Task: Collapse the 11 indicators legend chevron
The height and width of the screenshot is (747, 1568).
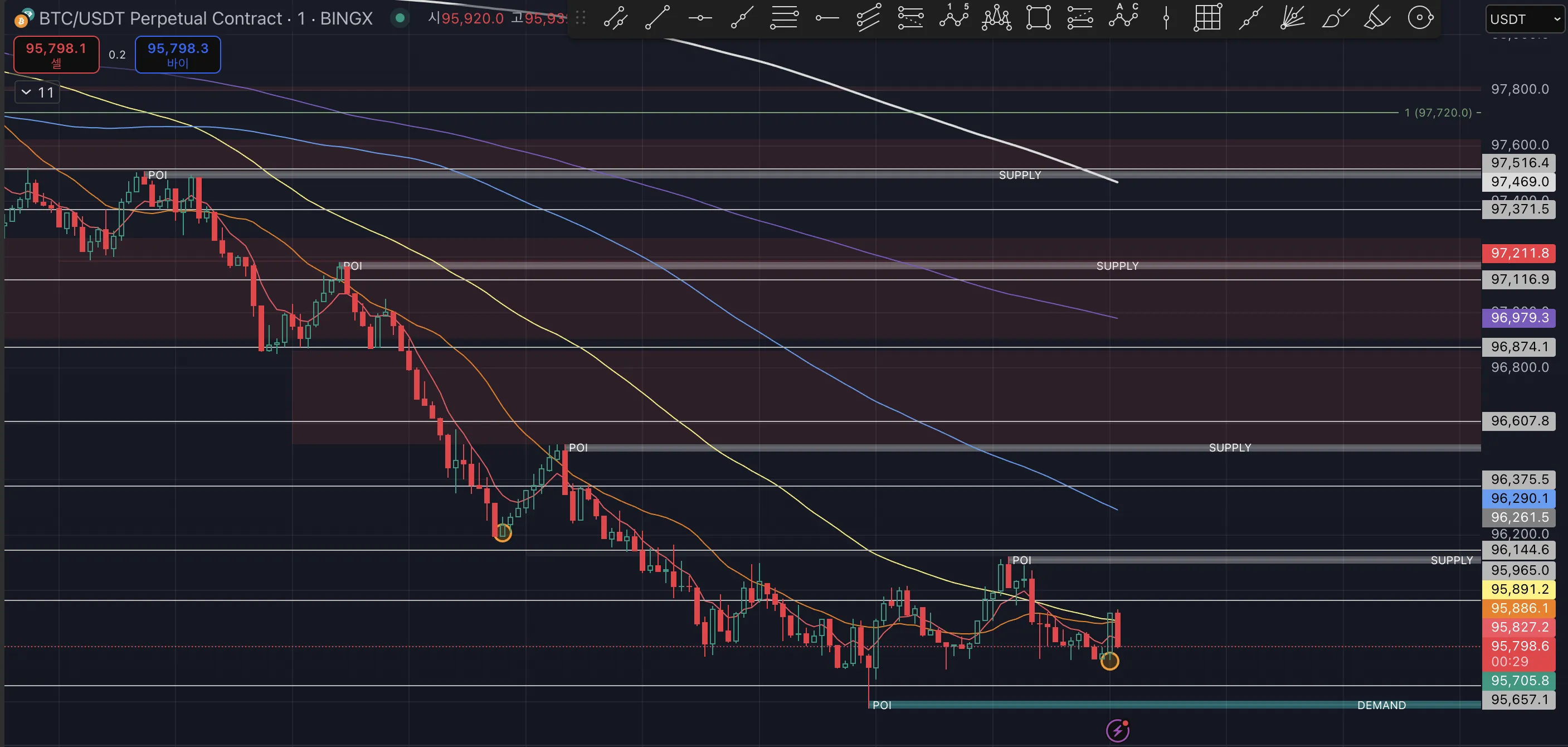Action: coord(26,92)
